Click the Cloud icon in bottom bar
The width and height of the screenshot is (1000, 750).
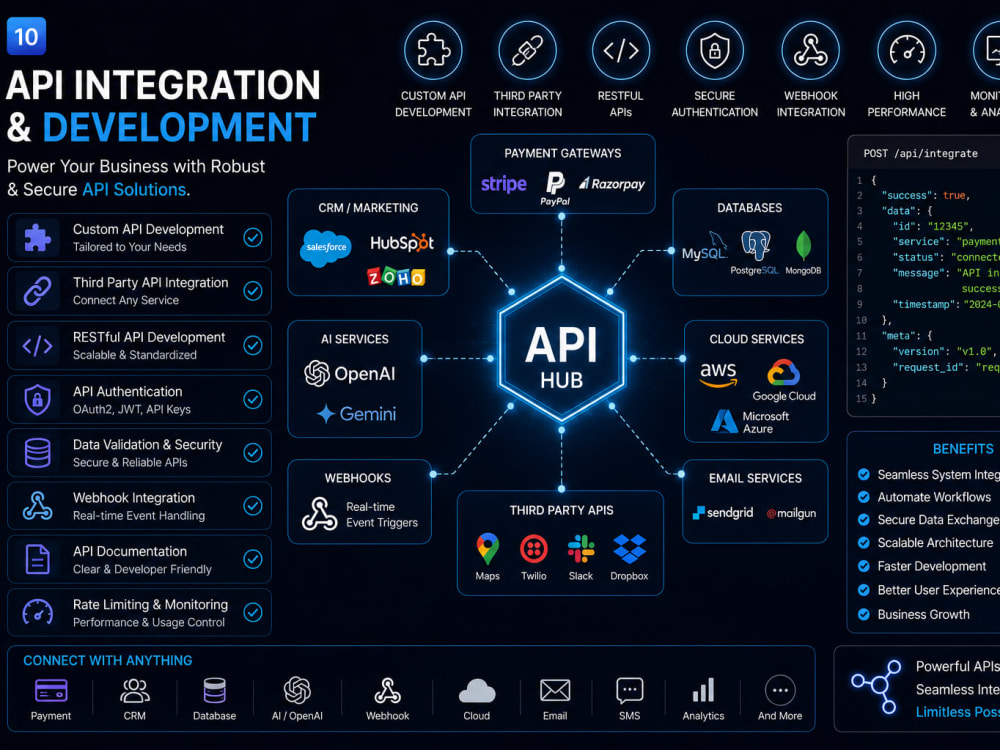[476, 691]
